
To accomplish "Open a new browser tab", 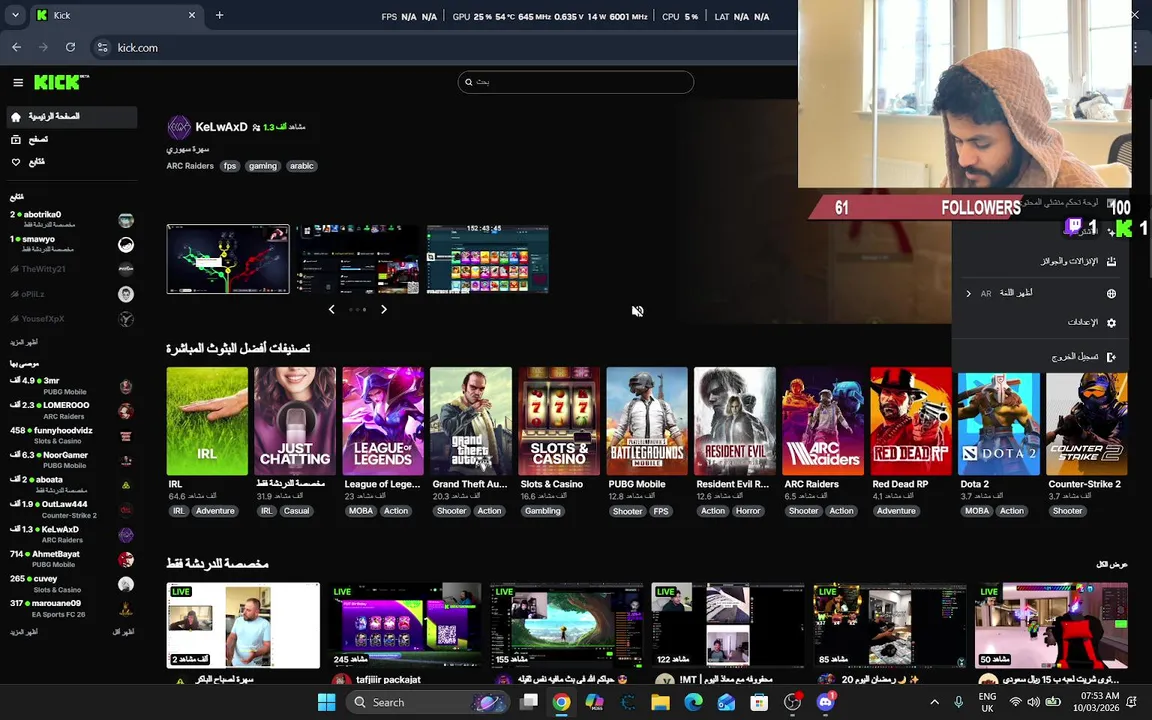I will (x=219, y=15).
